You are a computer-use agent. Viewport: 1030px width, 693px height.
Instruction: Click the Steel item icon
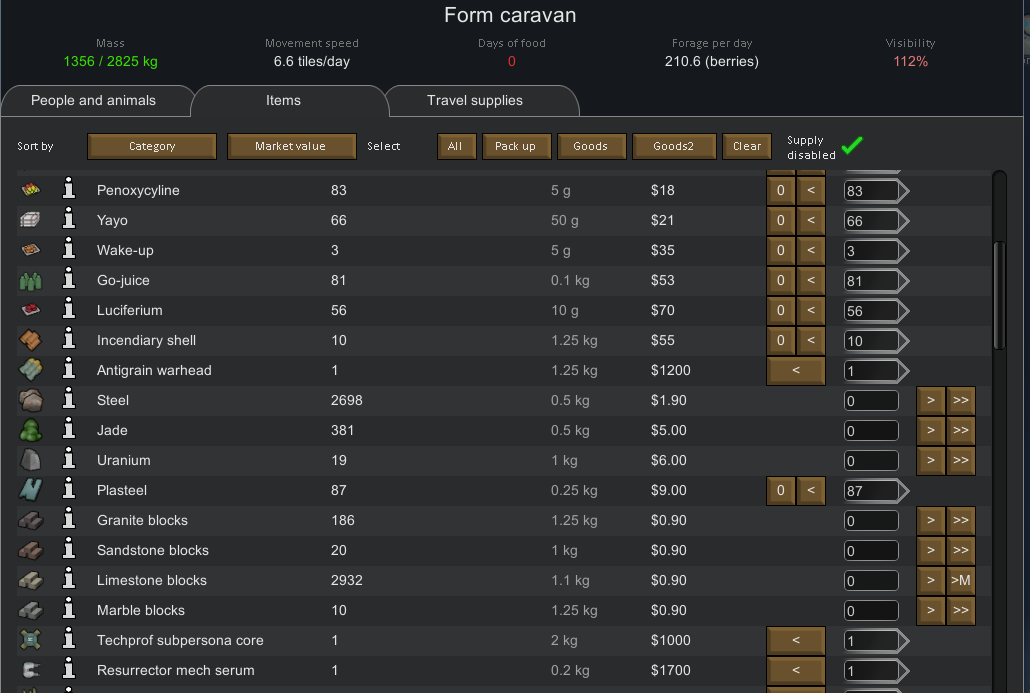click(x=31, y=400)
